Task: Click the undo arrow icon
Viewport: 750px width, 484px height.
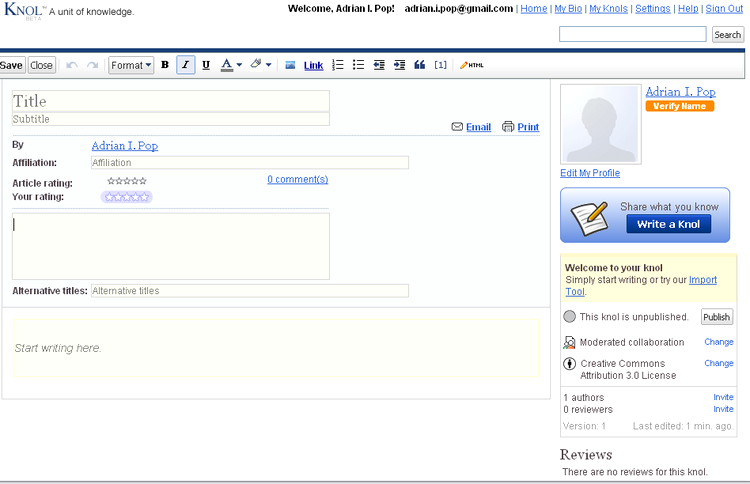Action: 72,65
